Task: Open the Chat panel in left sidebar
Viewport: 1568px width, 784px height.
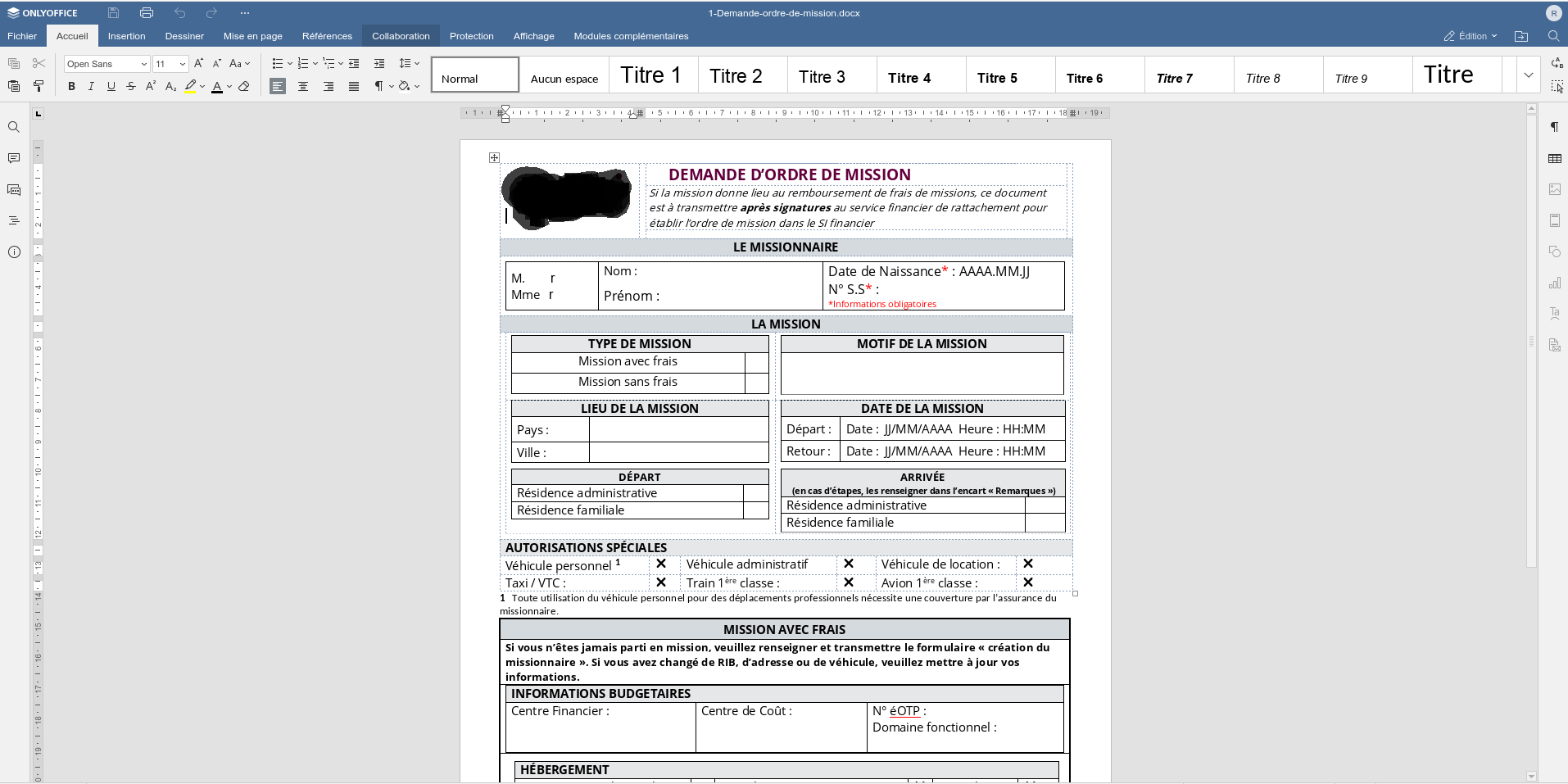Action: (x=14, y=189)
